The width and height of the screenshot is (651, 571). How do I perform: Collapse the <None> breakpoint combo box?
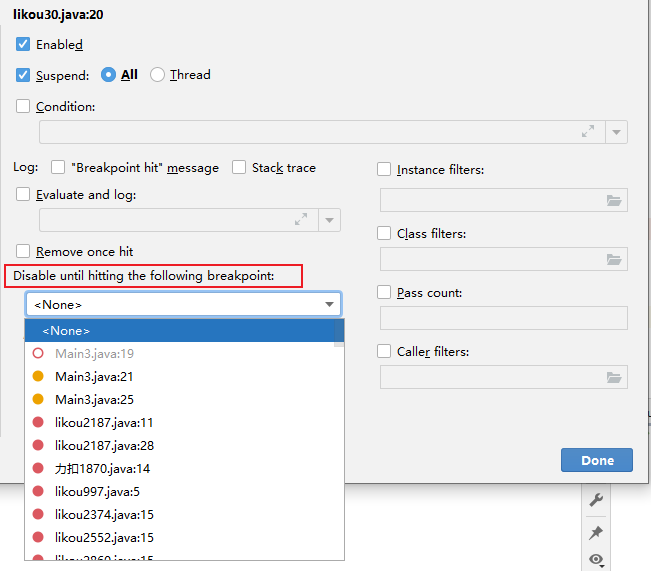329,304
